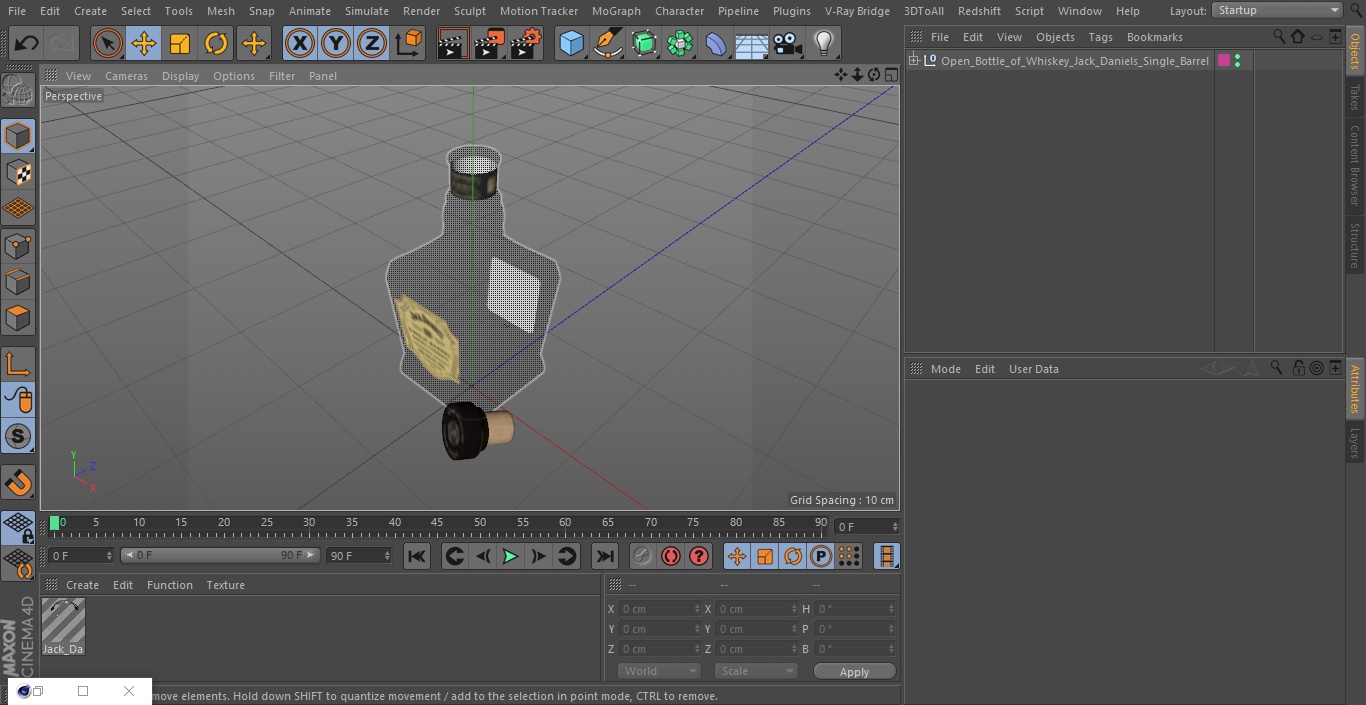Play animation forward
Viewport: 1366px width, 705px height.
tap(510, 556)
